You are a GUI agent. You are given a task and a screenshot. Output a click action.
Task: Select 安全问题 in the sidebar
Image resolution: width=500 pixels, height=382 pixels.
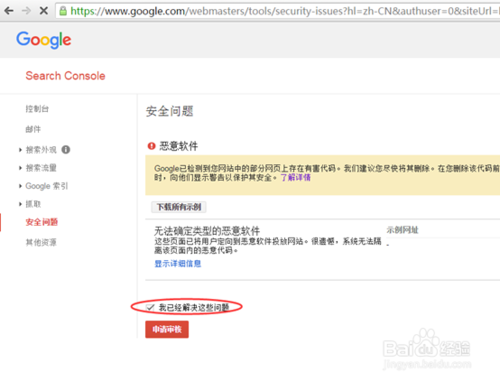tap(42, 222)
